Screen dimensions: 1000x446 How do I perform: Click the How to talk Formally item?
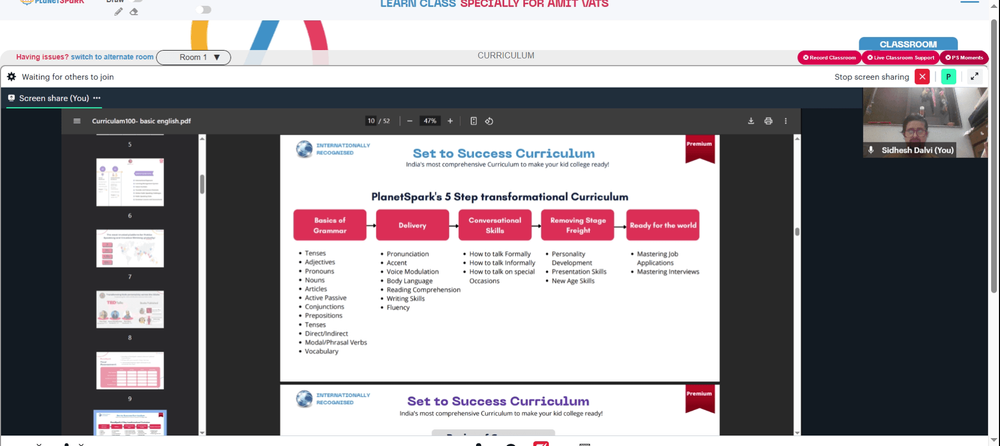(500, 254)
